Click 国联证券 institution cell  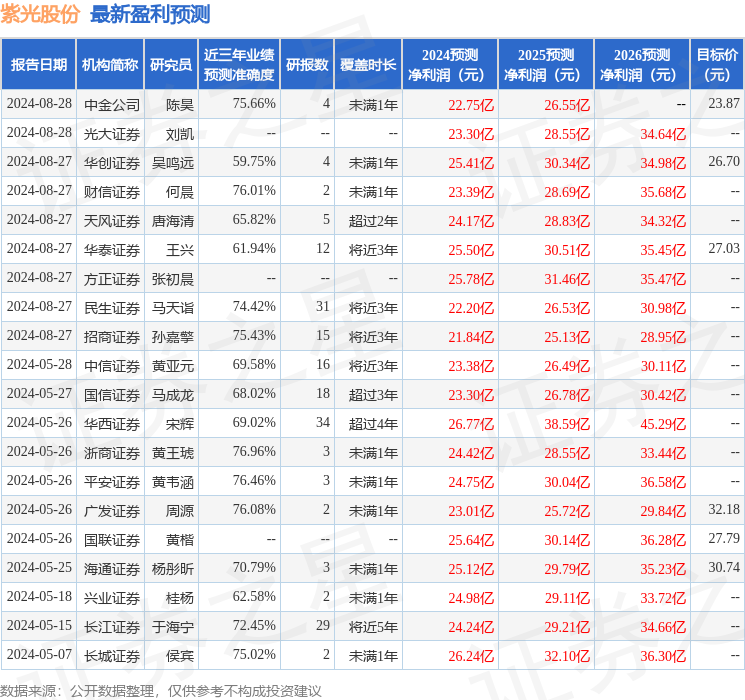(x=112, y=540)
